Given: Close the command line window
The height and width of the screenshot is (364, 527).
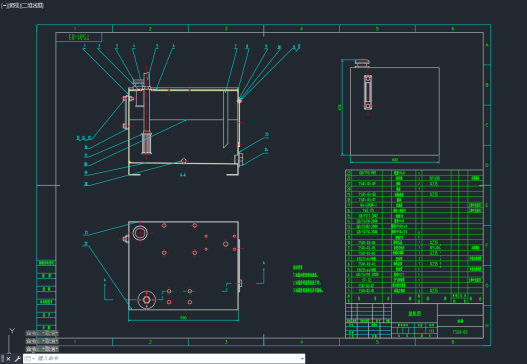Looking at the screenshot, I should click(8, 359).
